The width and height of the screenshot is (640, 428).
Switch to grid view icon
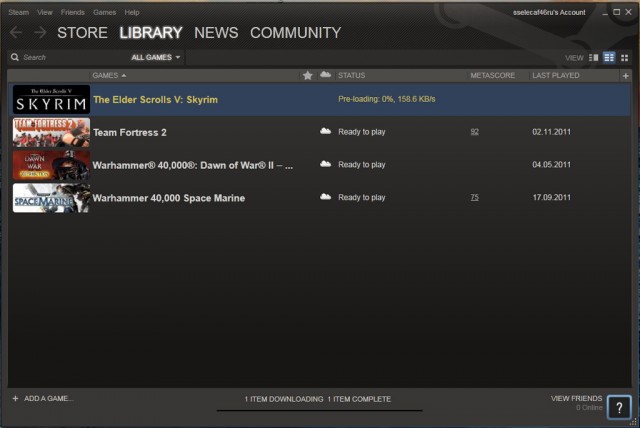tap(624, 58)
